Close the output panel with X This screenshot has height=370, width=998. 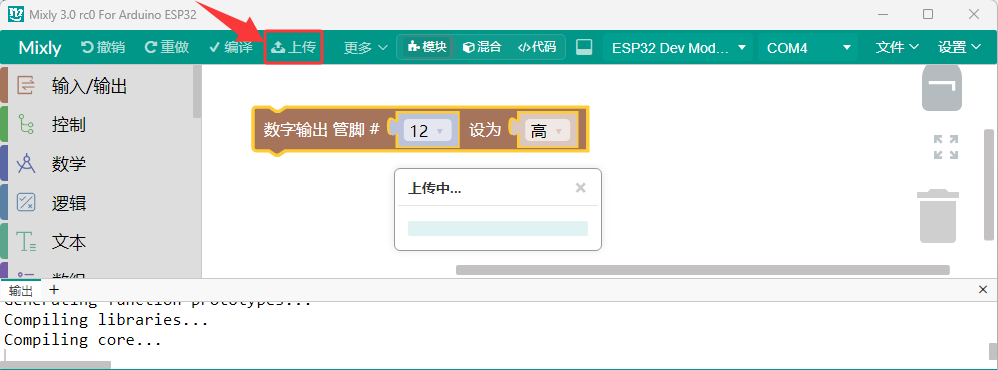click(x=983, y=289)
